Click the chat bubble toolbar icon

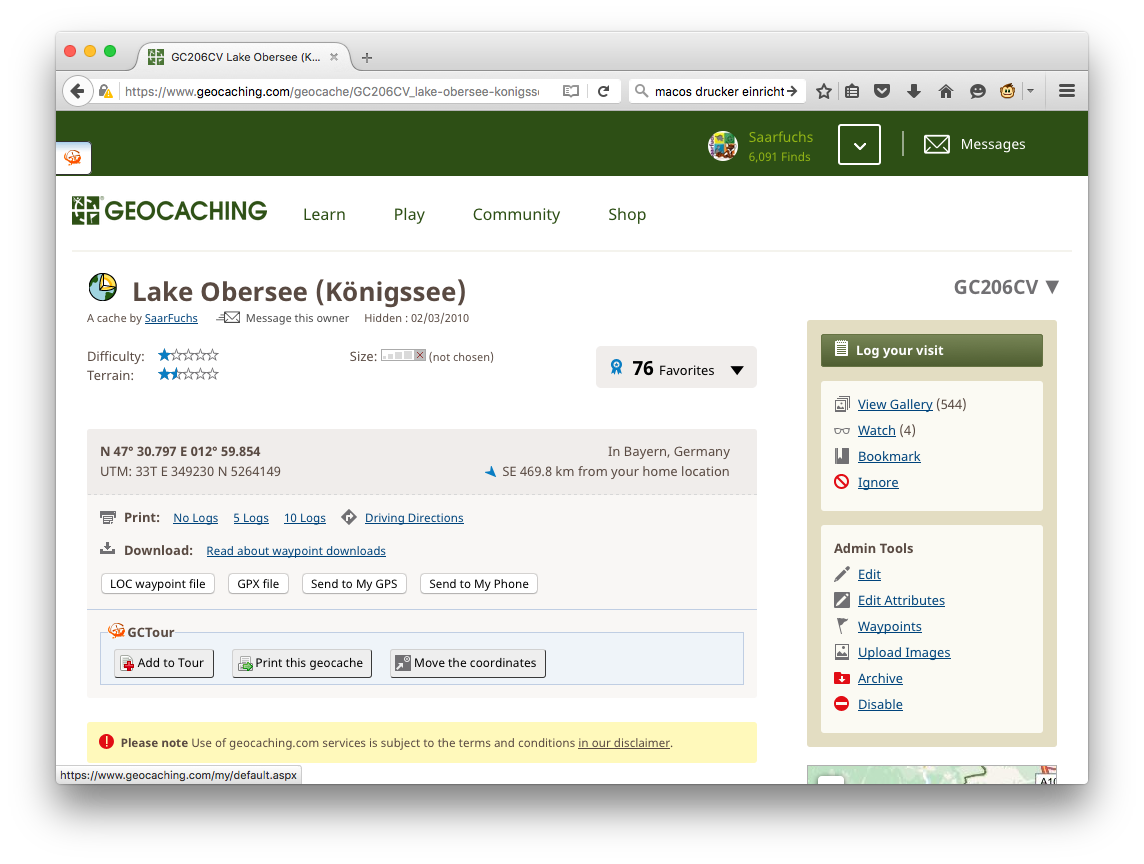click(x=978, y=91)
